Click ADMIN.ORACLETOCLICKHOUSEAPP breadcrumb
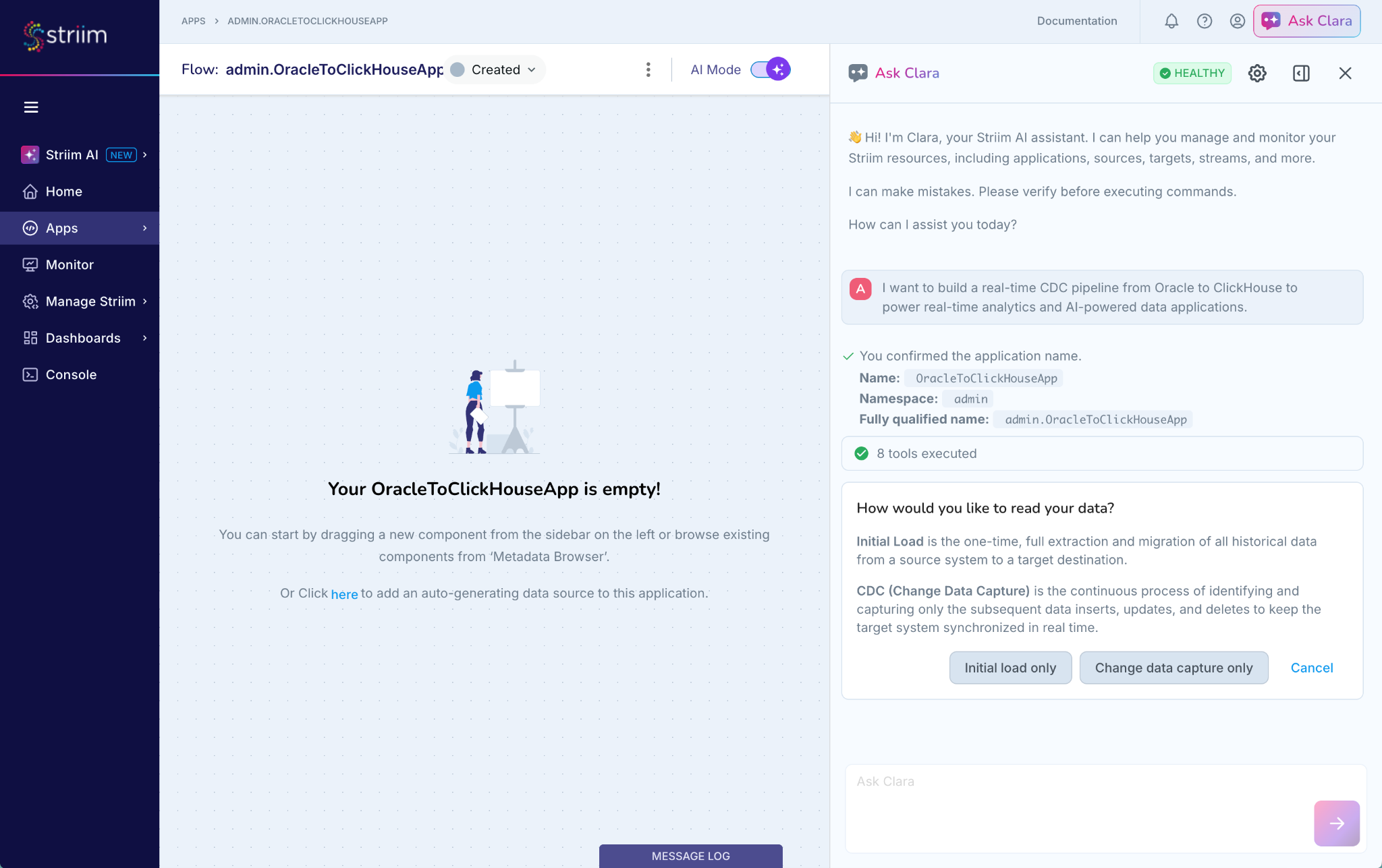The height and width of the screenshot is (868, 1382). 308,21
